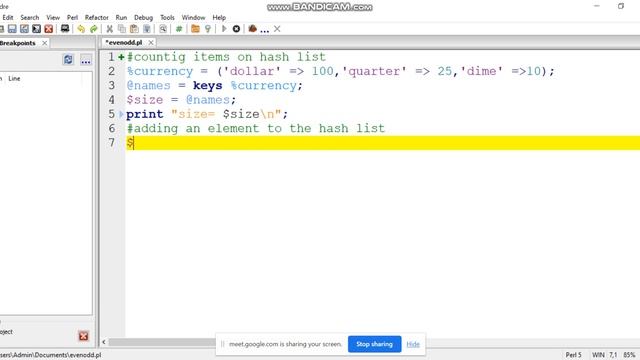Open the Edit menu

click(x=8, y=18)
